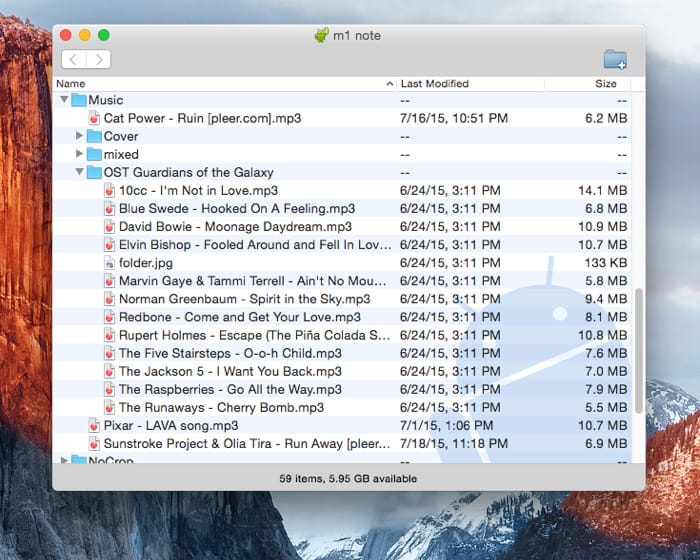Select 'David Bowie - Moonage Daydream.mp3'
Image resolution: width=700 pixels, height=560 pixels.
pyautogui.click(x=235, y=226)
